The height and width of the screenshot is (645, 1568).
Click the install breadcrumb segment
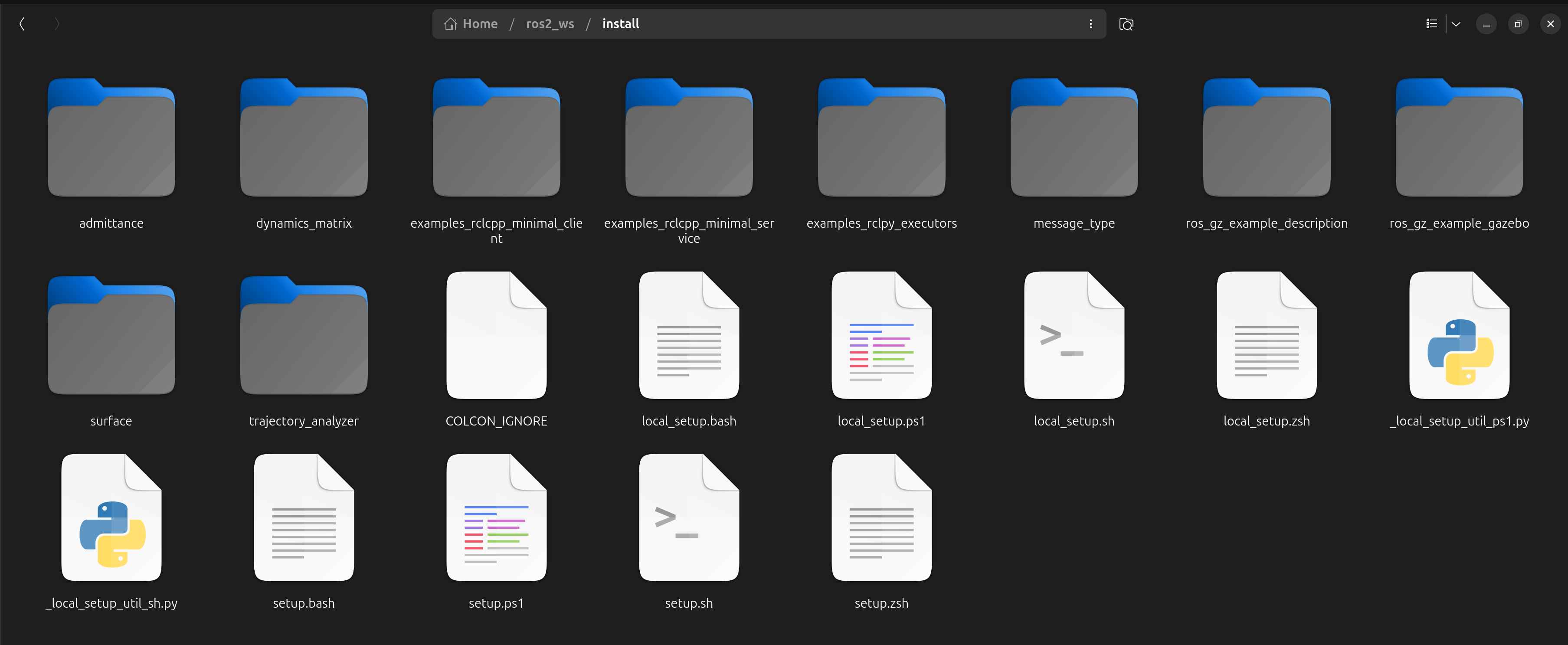point(620,24)
